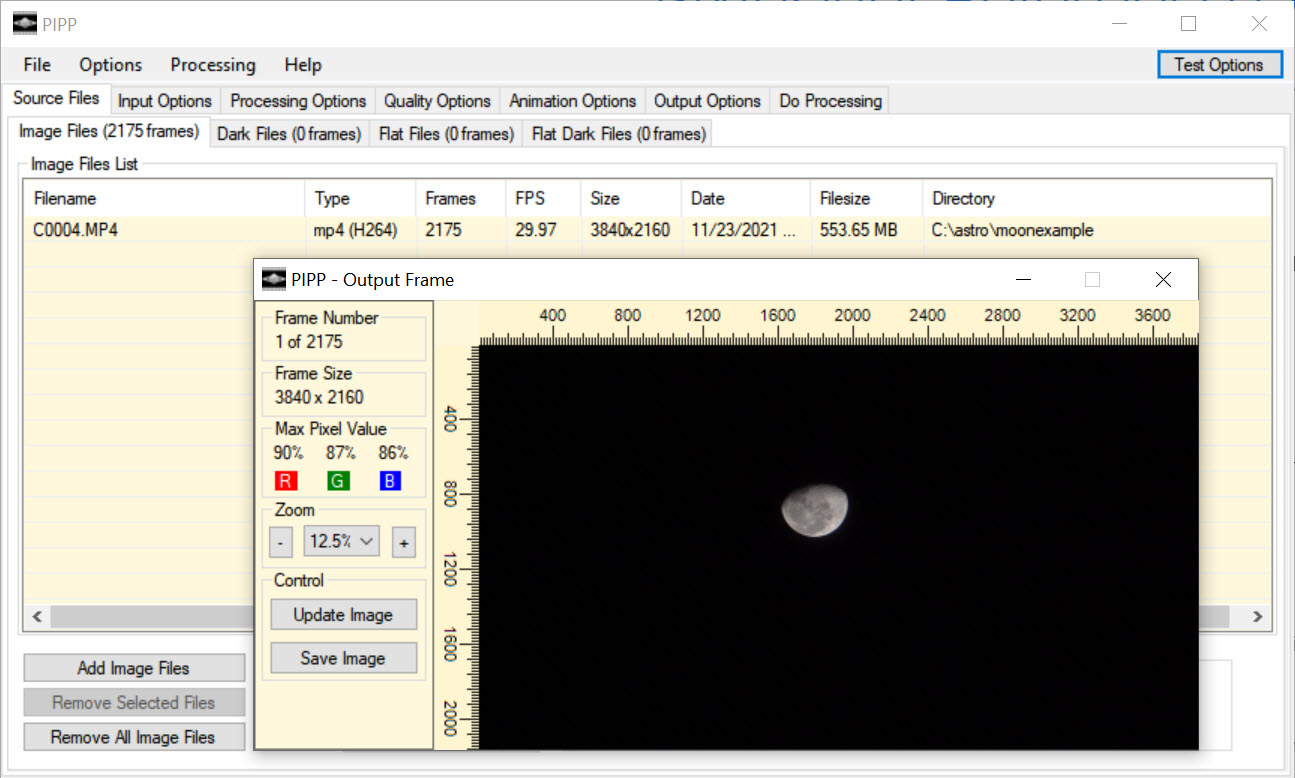Toggle the red R channel box
The height and width of the screenshot is (778, 1295).
tap(286, 481)
